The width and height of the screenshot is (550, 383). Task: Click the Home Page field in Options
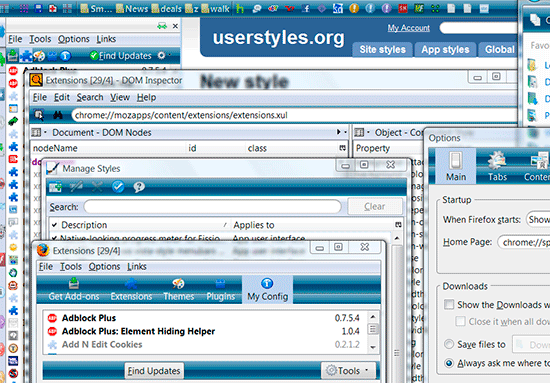(x=524, y=242)
